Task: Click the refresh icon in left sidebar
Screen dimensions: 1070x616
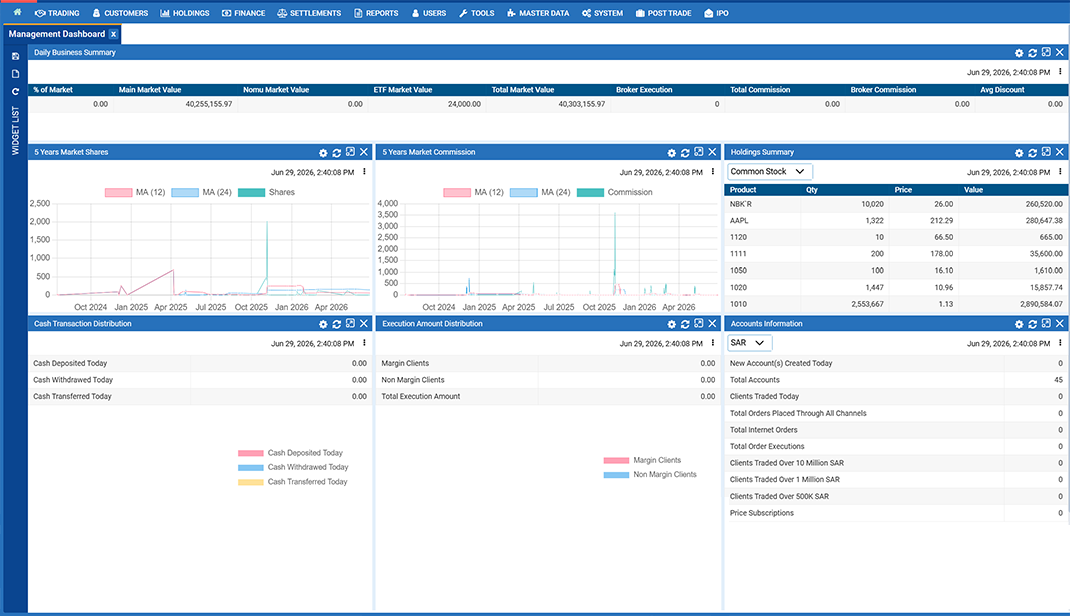Action: point(15,91)
